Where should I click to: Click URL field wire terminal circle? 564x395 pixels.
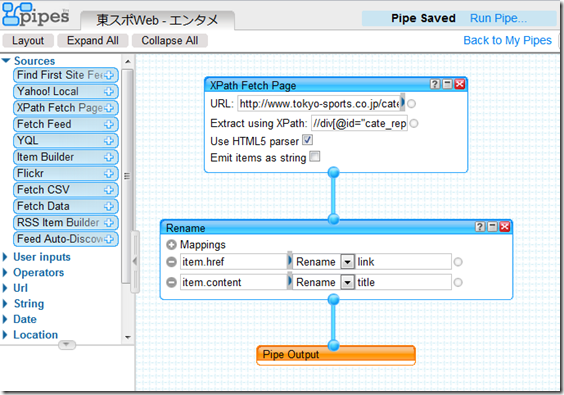[412, 104]
